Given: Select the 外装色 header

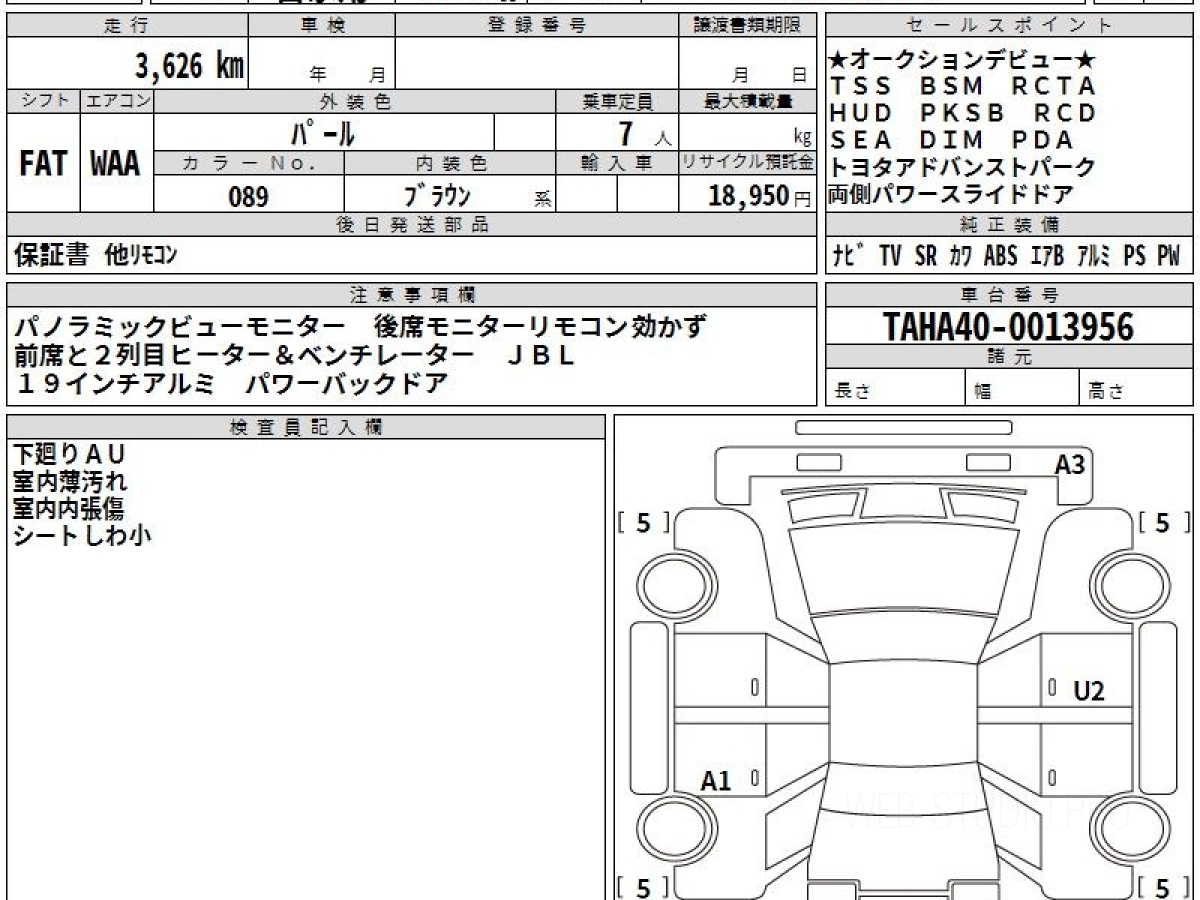Looking at the screenshot, I should (355, 101).
